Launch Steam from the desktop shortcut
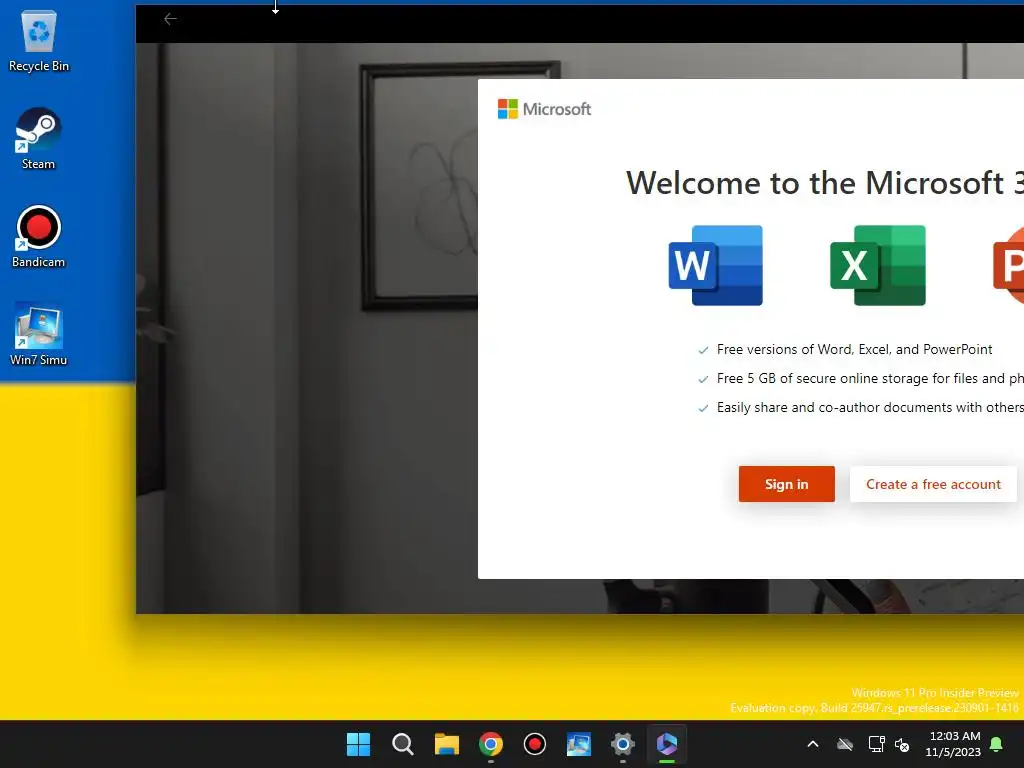The height and width of the screenshot is (768, 1024). pos(39,138)
